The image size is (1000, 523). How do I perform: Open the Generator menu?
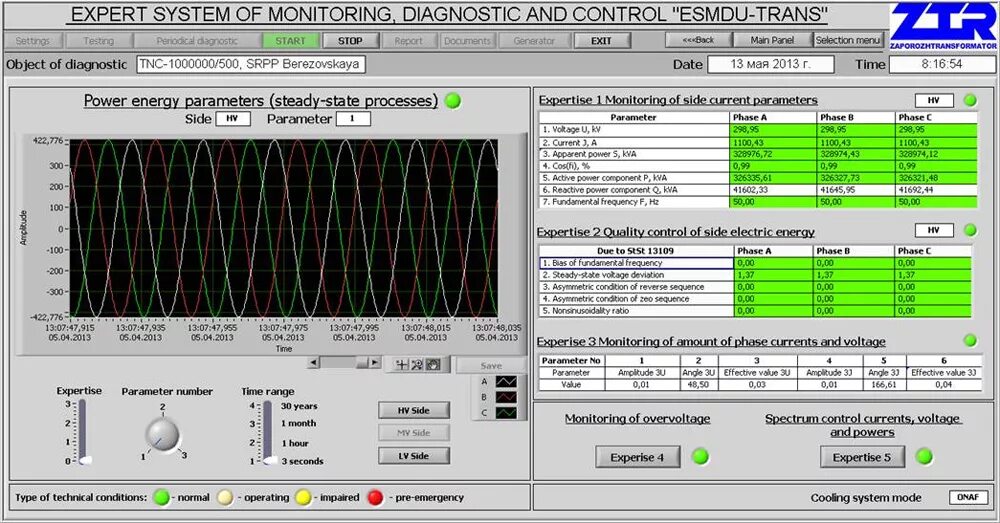534,41
